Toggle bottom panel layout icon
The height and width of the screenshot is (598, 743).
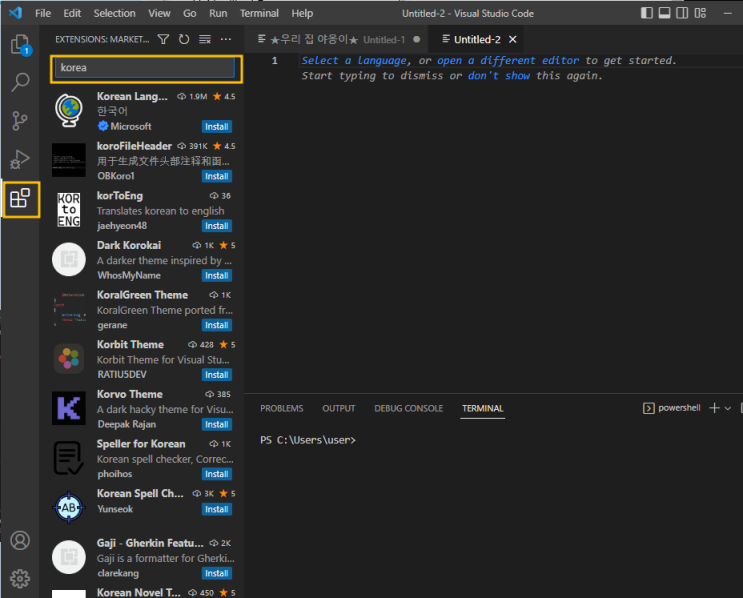[664, 13]
